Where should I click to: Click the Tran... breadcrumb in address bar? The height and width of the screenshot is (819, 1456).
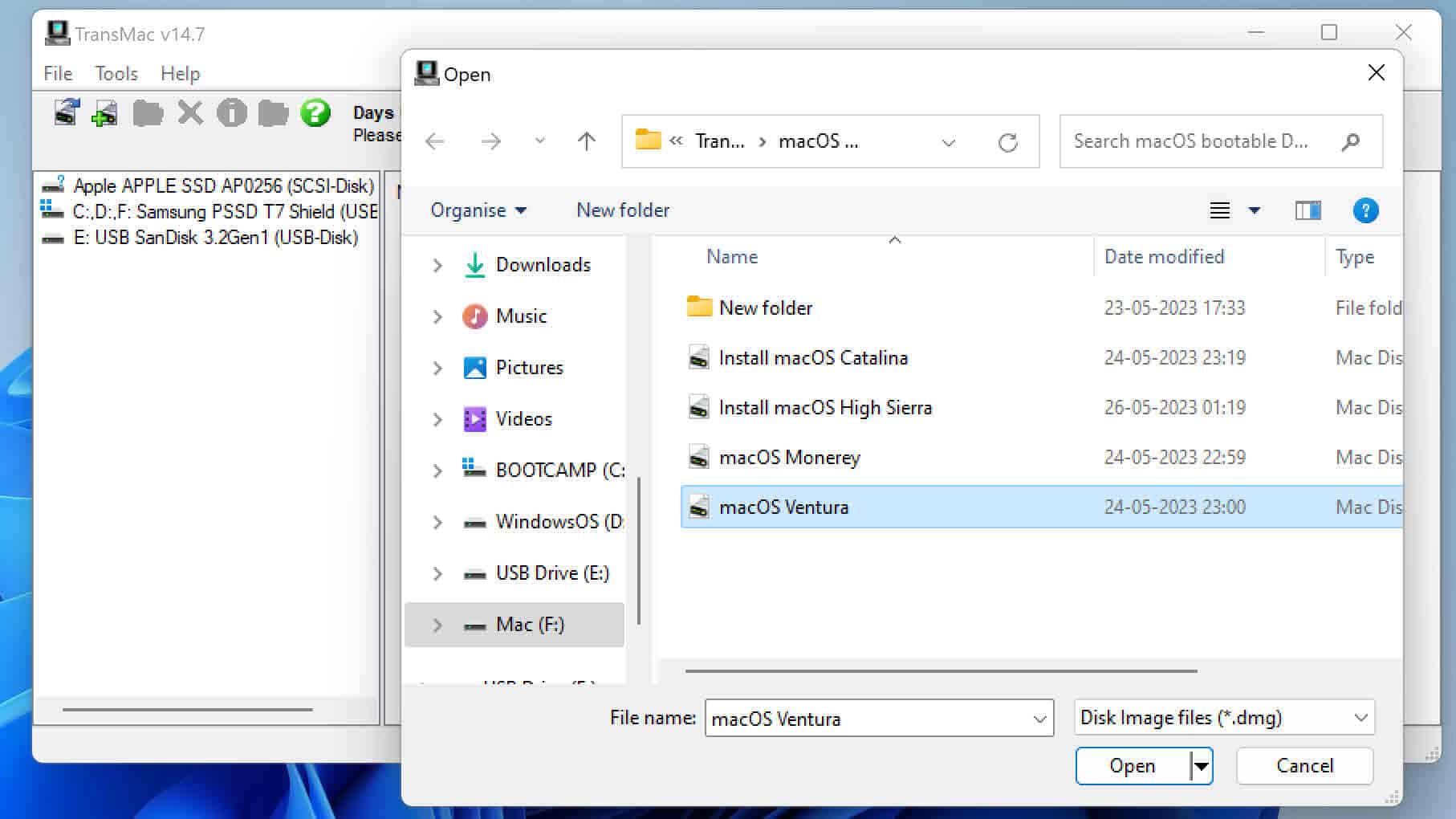(720, 141)
